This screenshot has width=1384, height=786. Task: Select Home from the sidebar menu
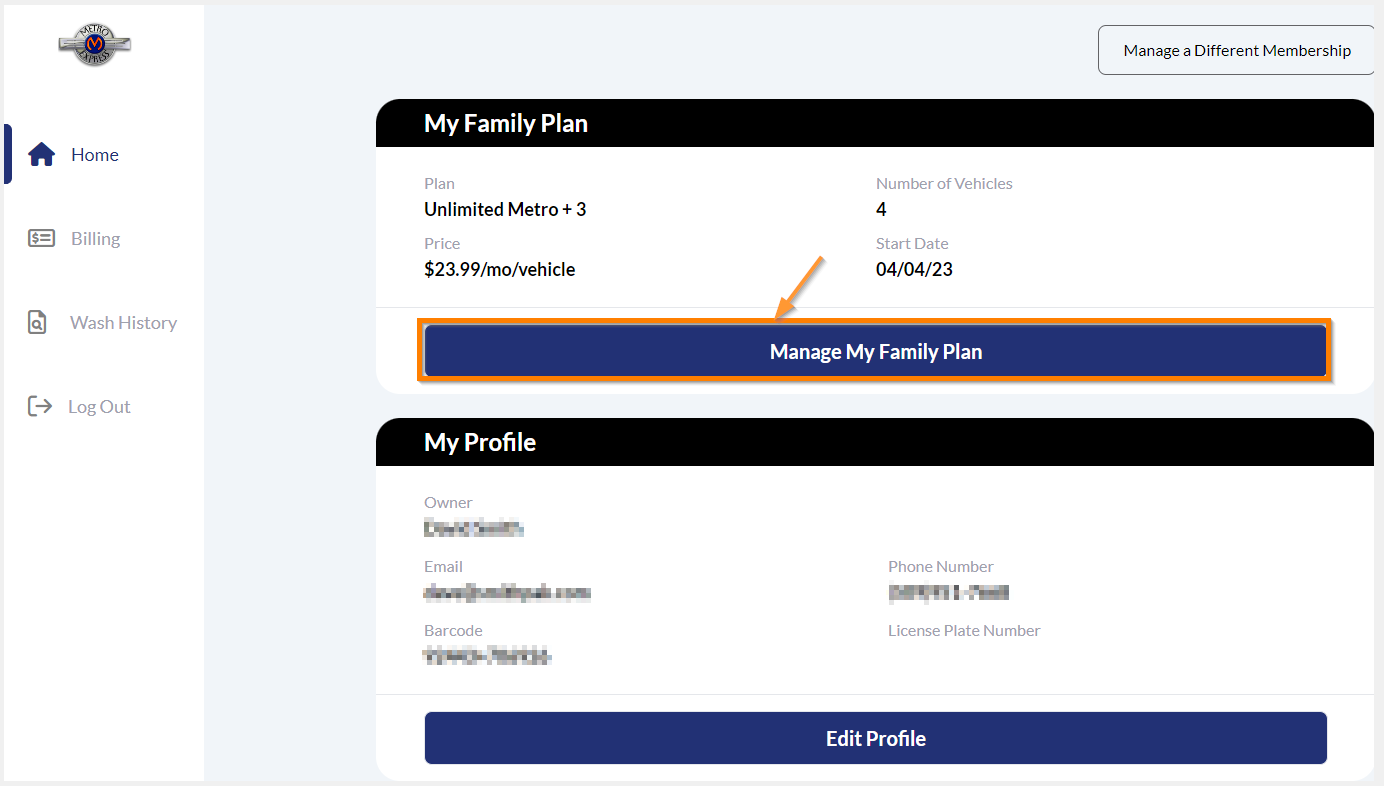click(x=94, y=154)
